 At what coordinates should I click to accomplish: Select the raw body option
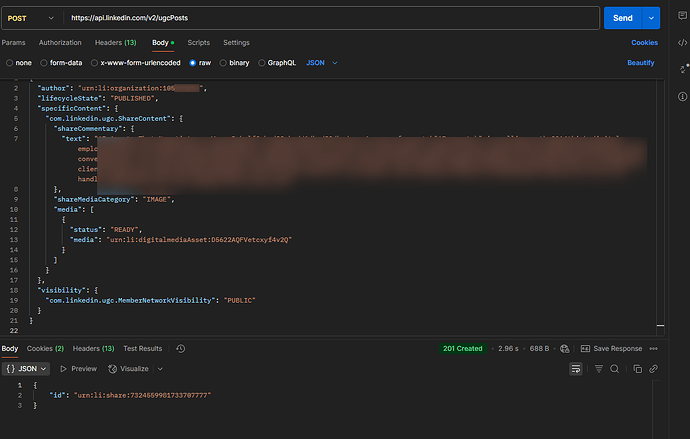pyautogui.click(x=200, y=63)
